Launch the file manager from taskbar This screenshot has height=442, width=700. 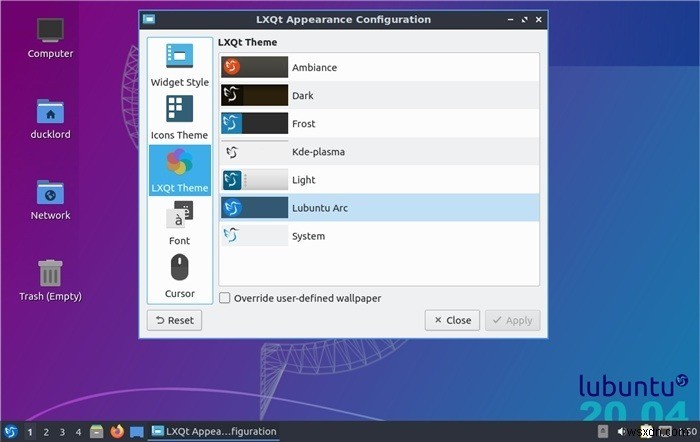point(97,432)
